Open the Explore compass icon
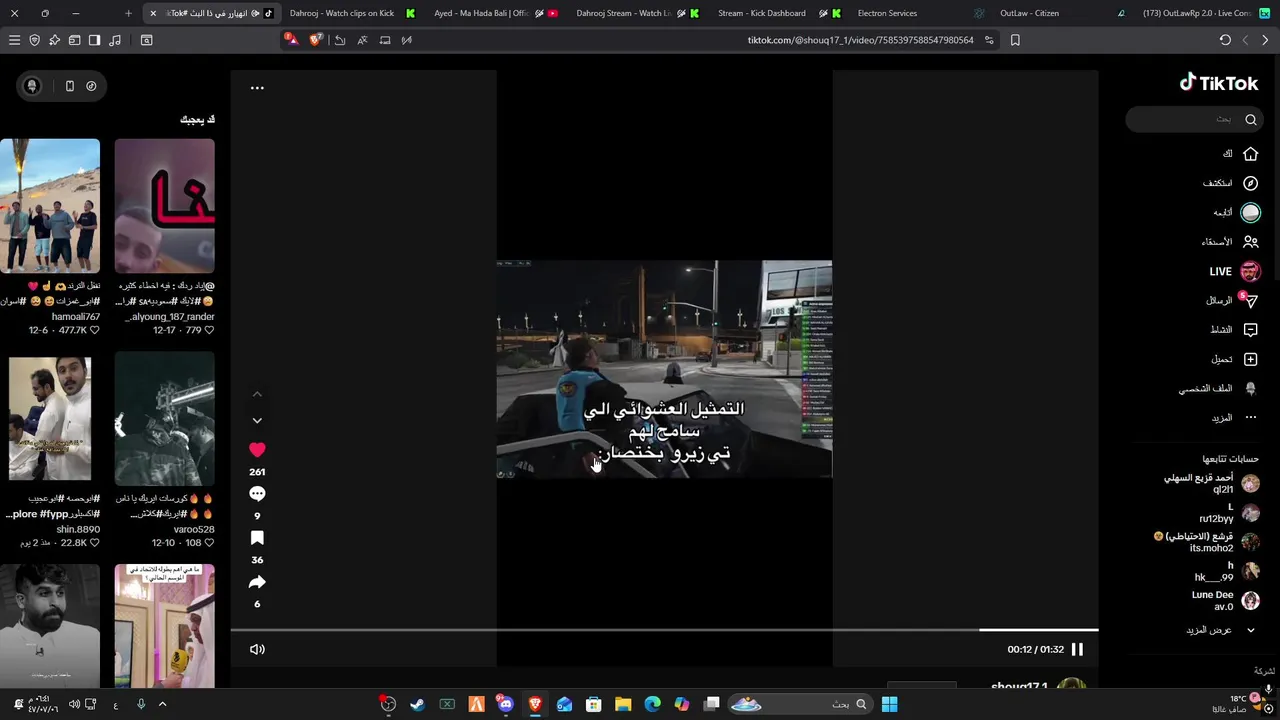The height and width of the screenshot is (720, 1280). pyautogui.click(x=1250, y=183)
